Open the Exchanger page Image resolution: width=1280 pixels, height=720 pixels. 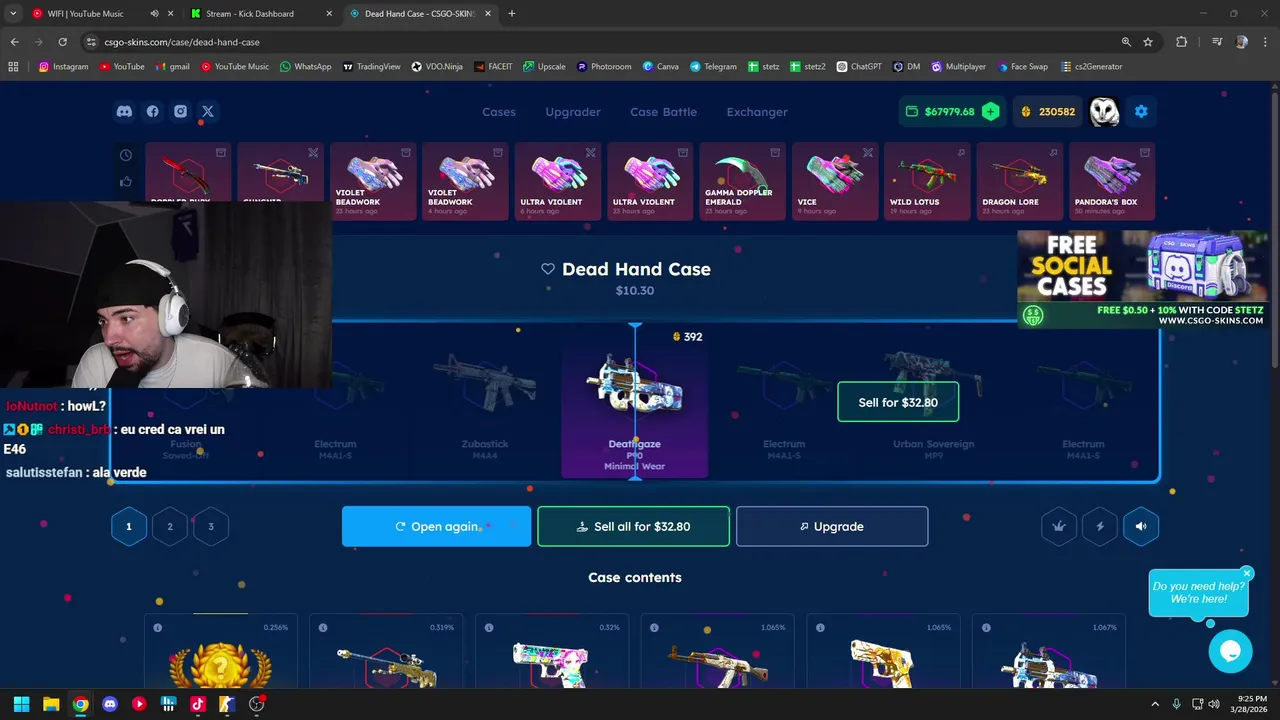tap(757, 112)
